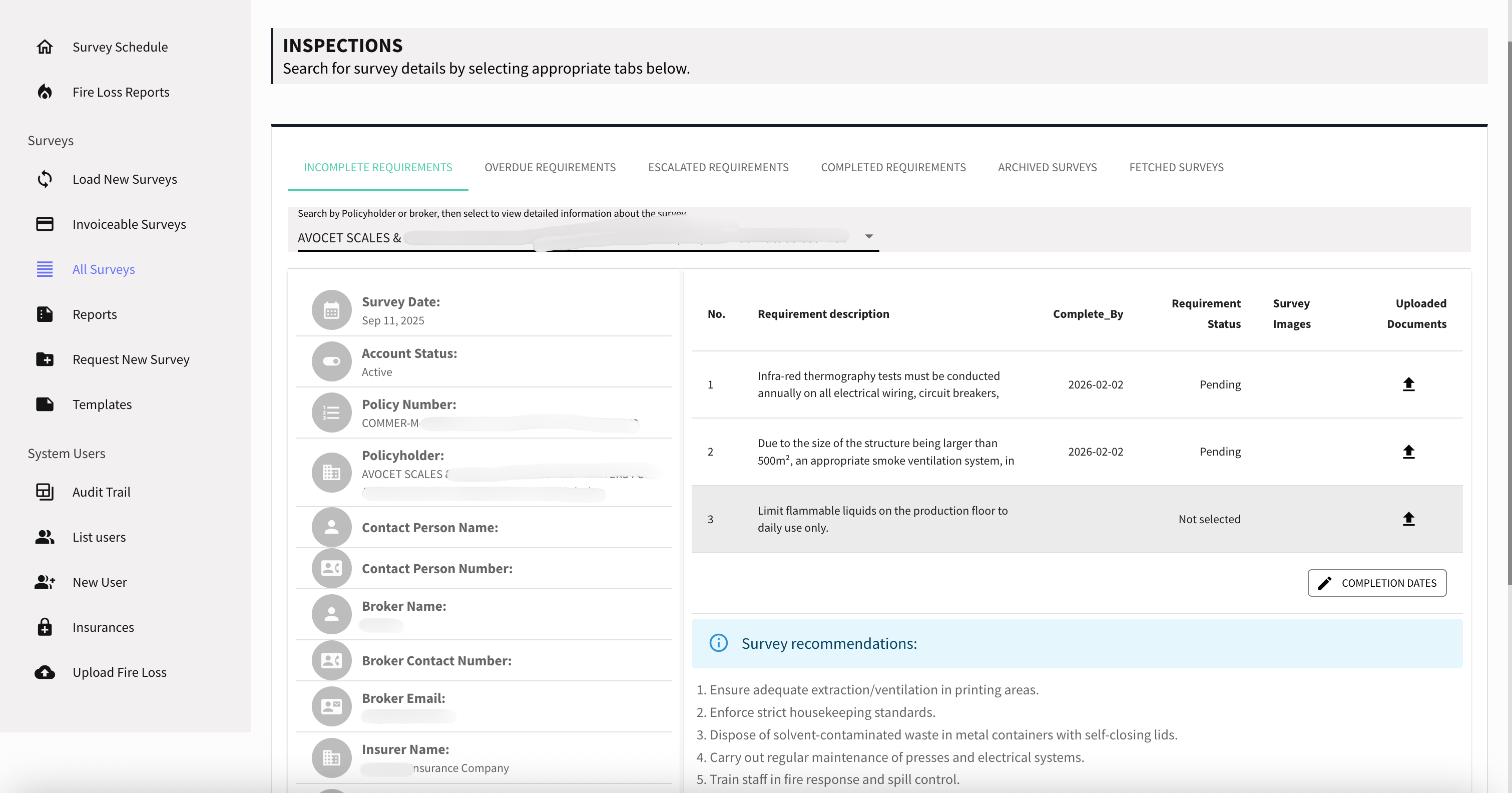Open Fire Loss Reports flame icon
The height and width of the screenshot is (793, 1512).
tap(45, 92)
